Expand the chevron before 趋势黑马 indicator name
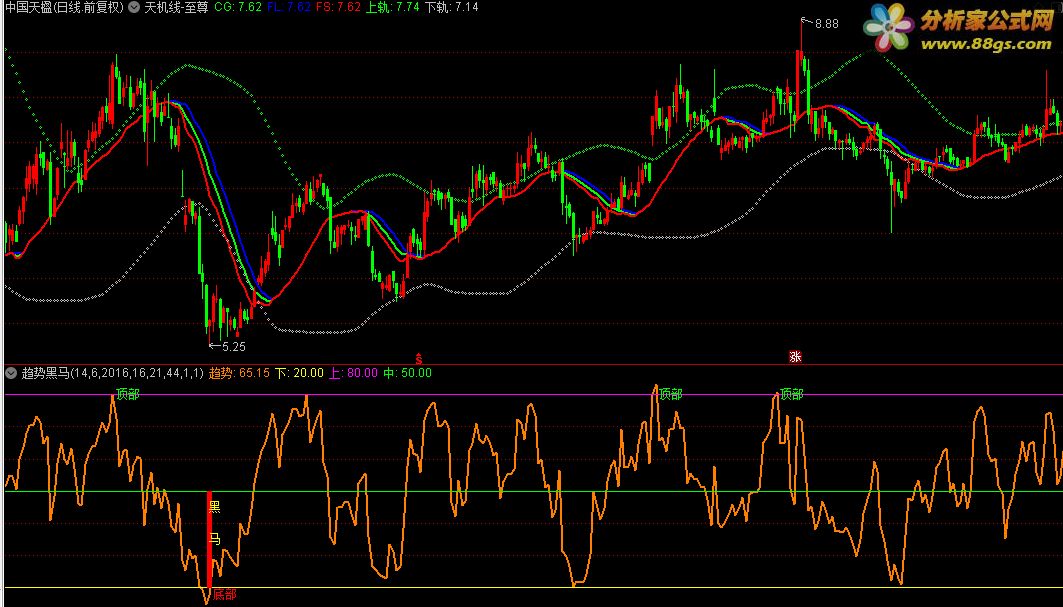Viewport: 1063px width, 607px height. (x=11, y=373)
